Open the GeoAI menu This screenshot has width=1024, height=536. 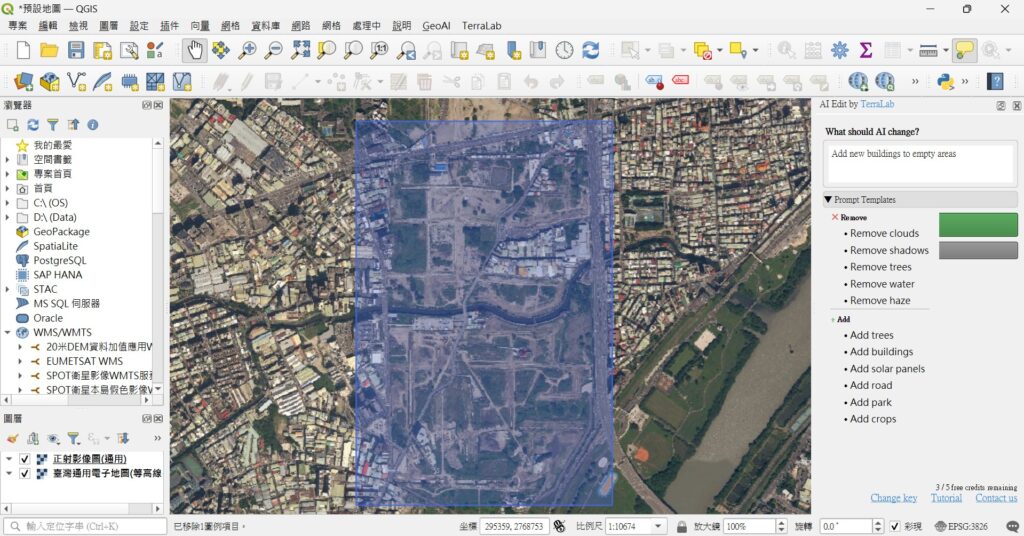pyautogui.click(x=436, y=25)
